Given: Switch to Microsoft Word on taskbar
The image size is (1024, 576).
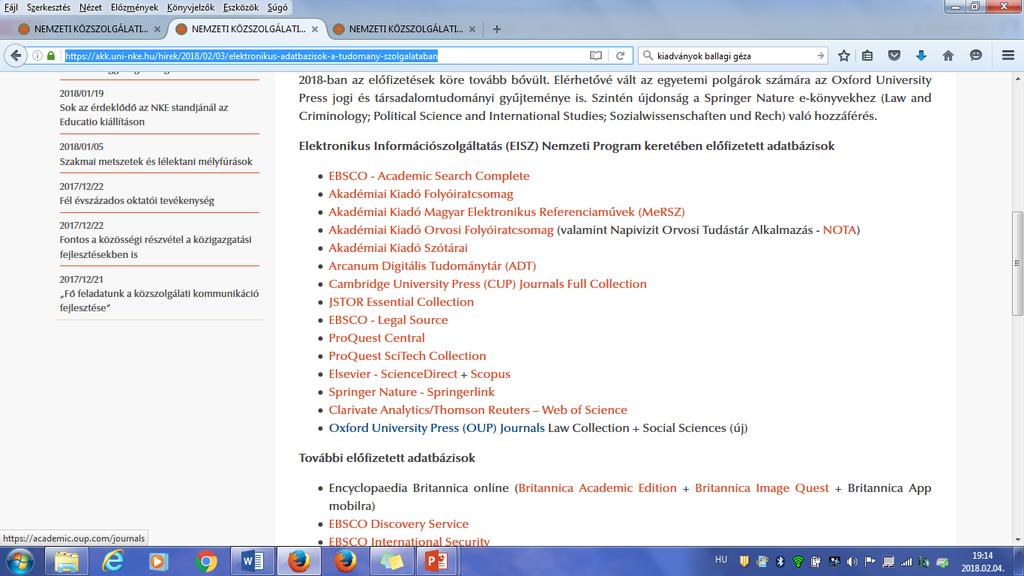Looking at the screenshot, I should point(252,562).
